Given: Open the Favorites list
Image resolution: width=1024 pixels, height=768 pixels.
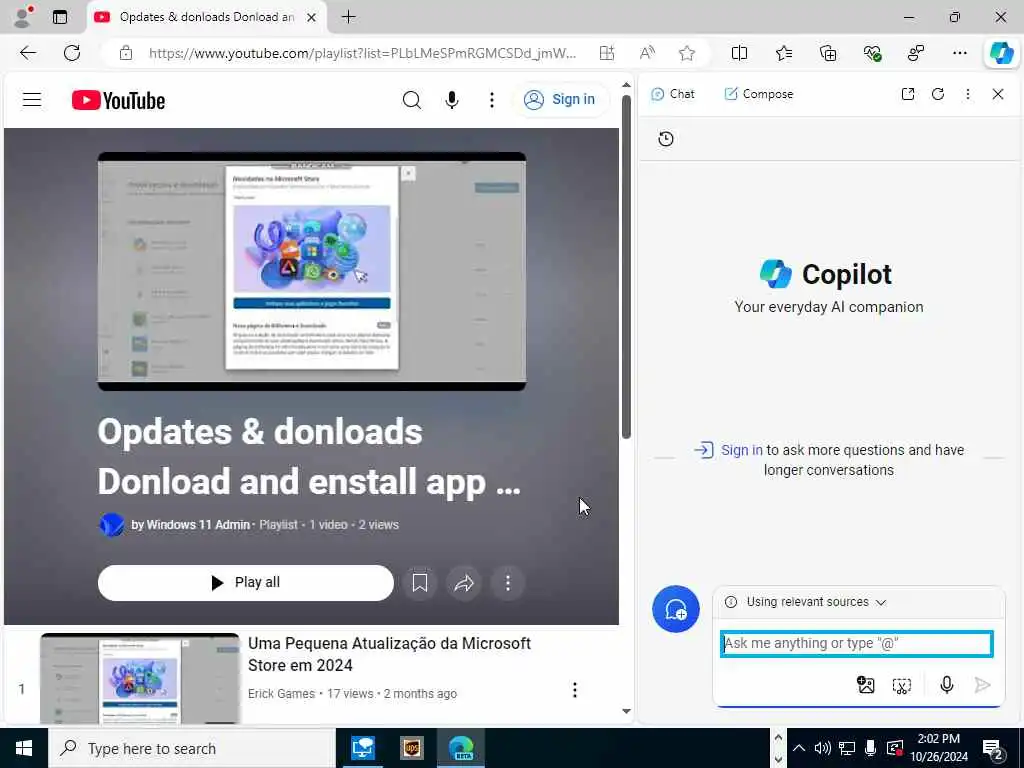Looking at the screenshot, I should pos(784,53).
